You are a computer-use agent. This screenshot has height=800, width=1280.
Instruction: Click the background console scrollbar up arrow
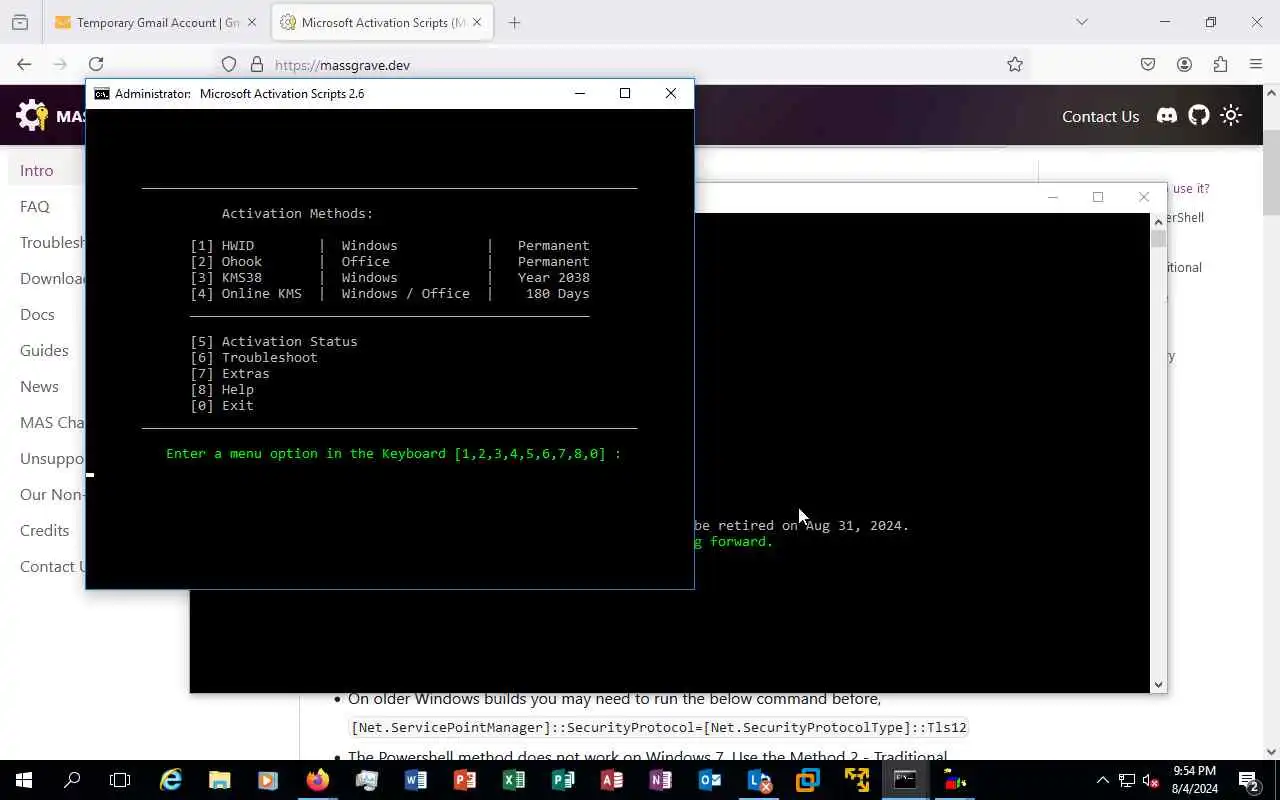pos(1158,221)
